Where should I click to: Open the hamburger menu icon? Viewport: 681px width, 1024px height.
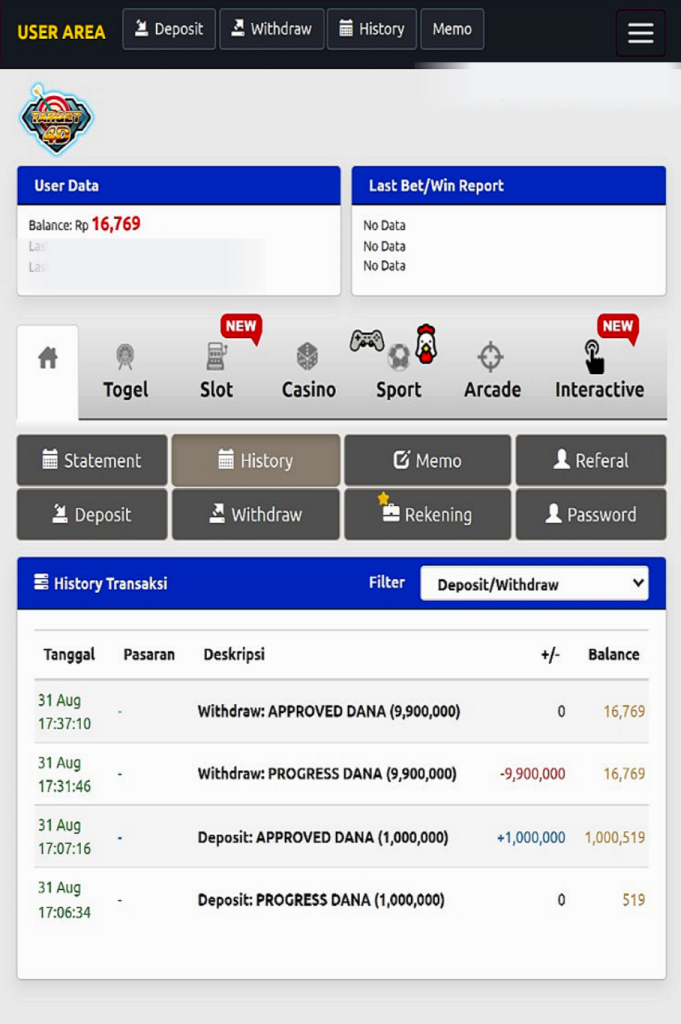[x=640, y=33]
